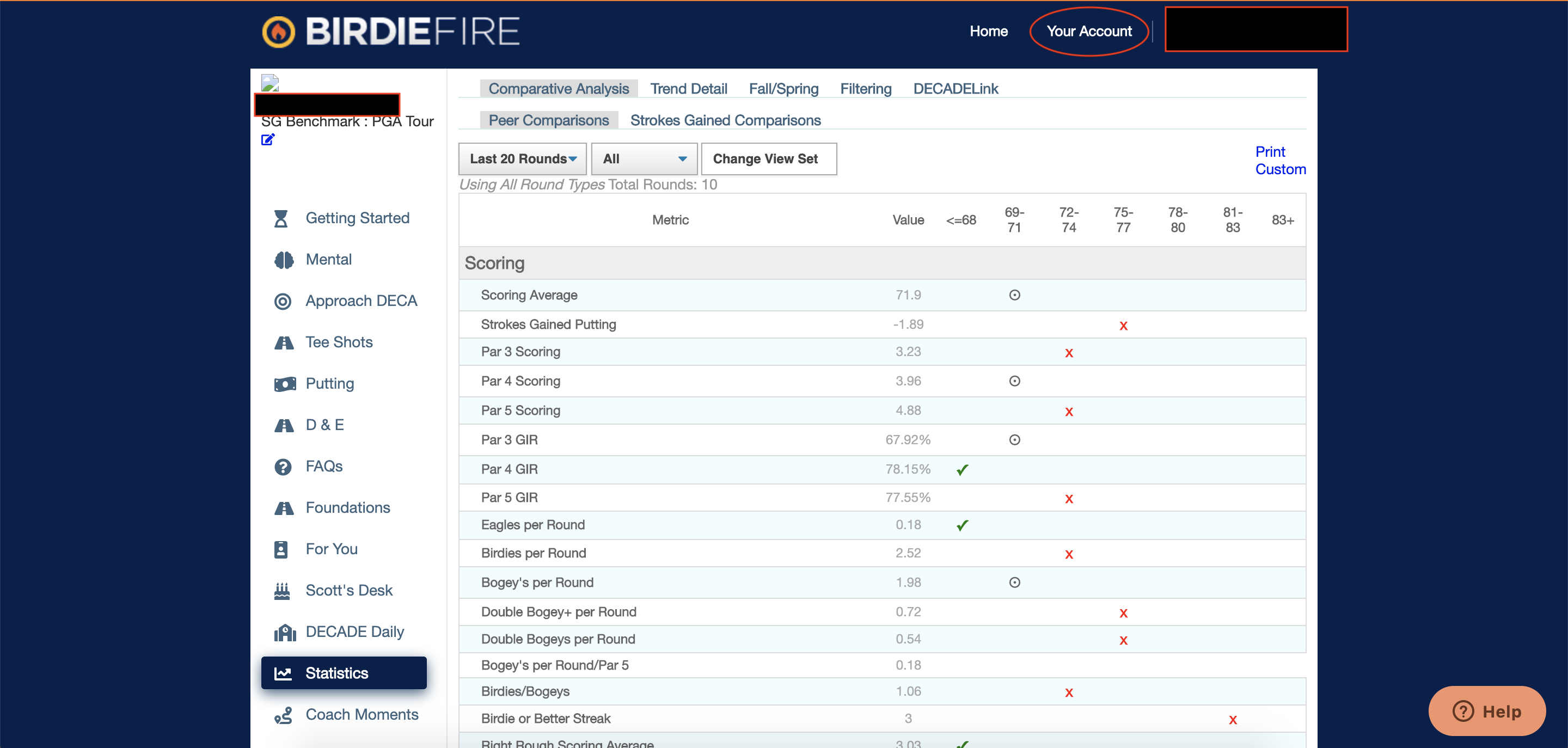
Task: Click the Scoring section header row
Action: coord(882,263)
